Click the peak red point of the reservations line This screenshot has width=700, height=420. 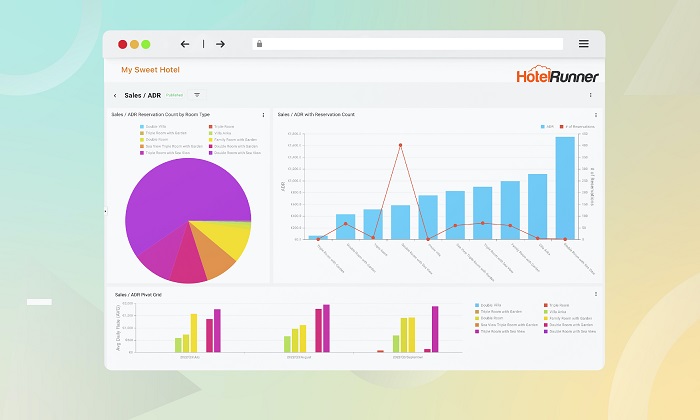(x=400, y=145)
